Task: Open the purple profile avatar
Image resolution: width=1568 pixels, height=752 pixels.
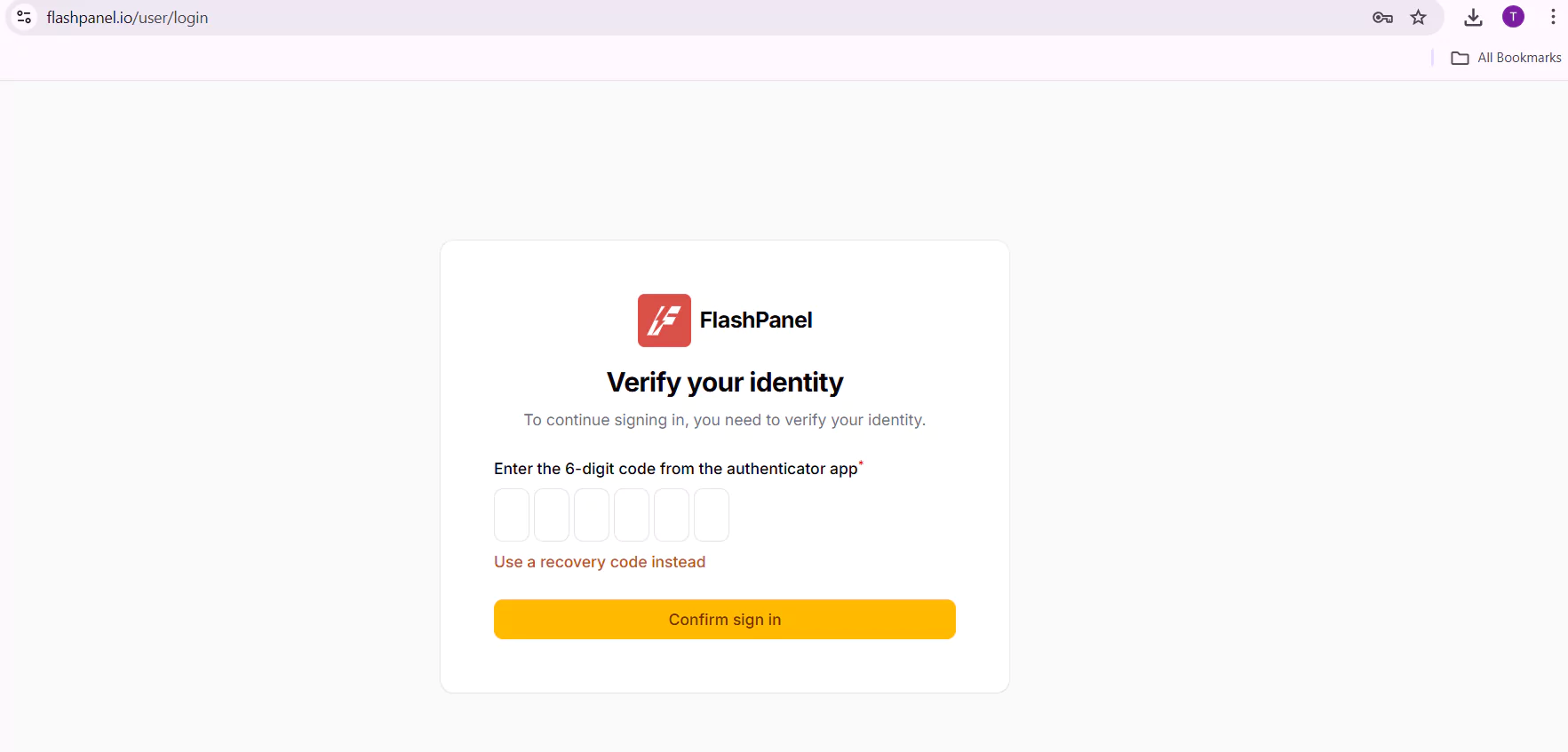Action: point(1513,17)
